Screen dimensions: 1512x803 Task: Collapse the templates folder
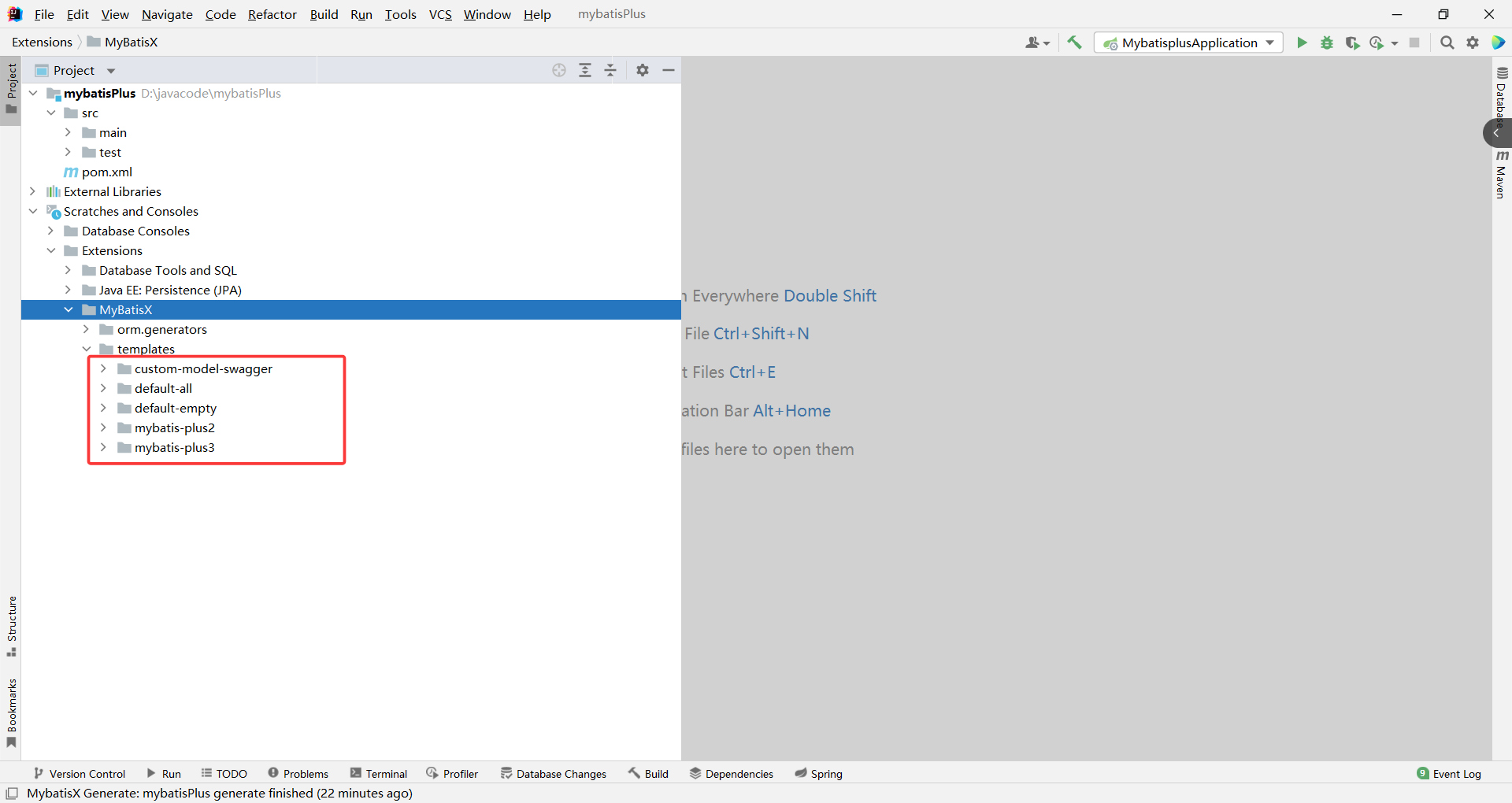[87, 349]
